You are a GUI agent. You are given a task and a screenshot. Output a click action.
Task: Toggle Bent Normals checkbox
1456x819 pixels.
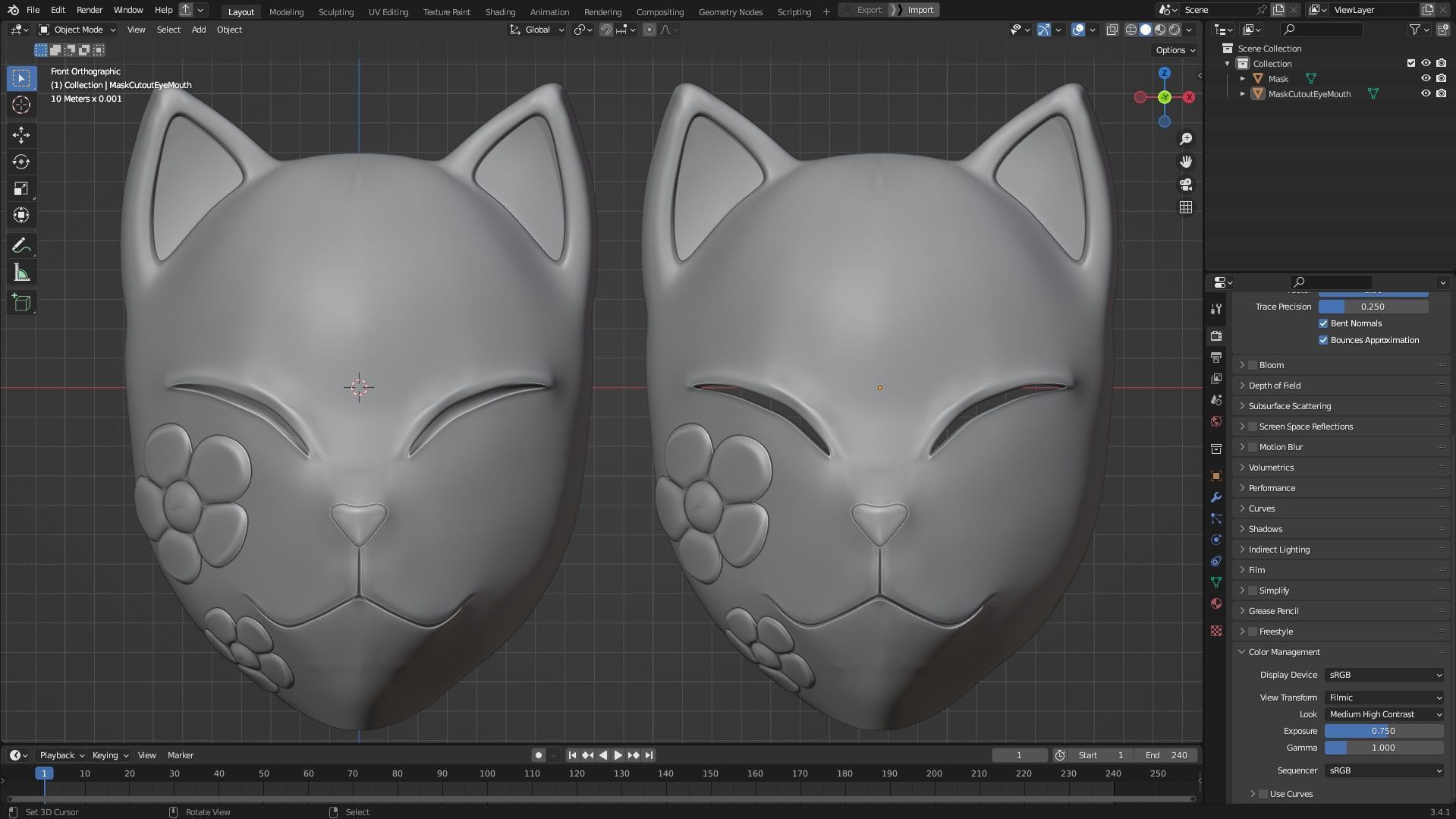[x=1323, y=323]
